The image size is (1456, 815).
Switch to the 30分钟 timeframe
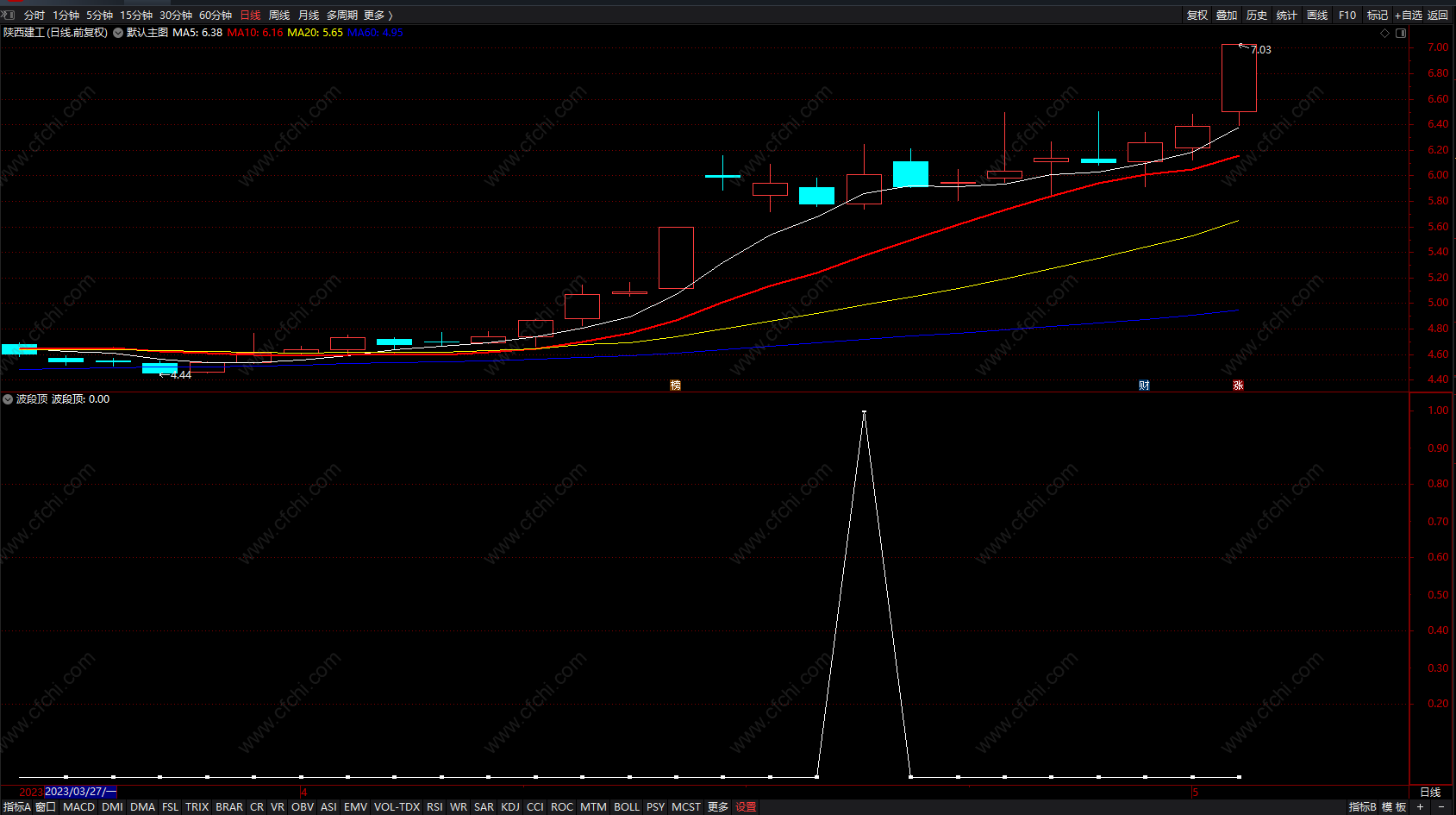coord(176,15)
